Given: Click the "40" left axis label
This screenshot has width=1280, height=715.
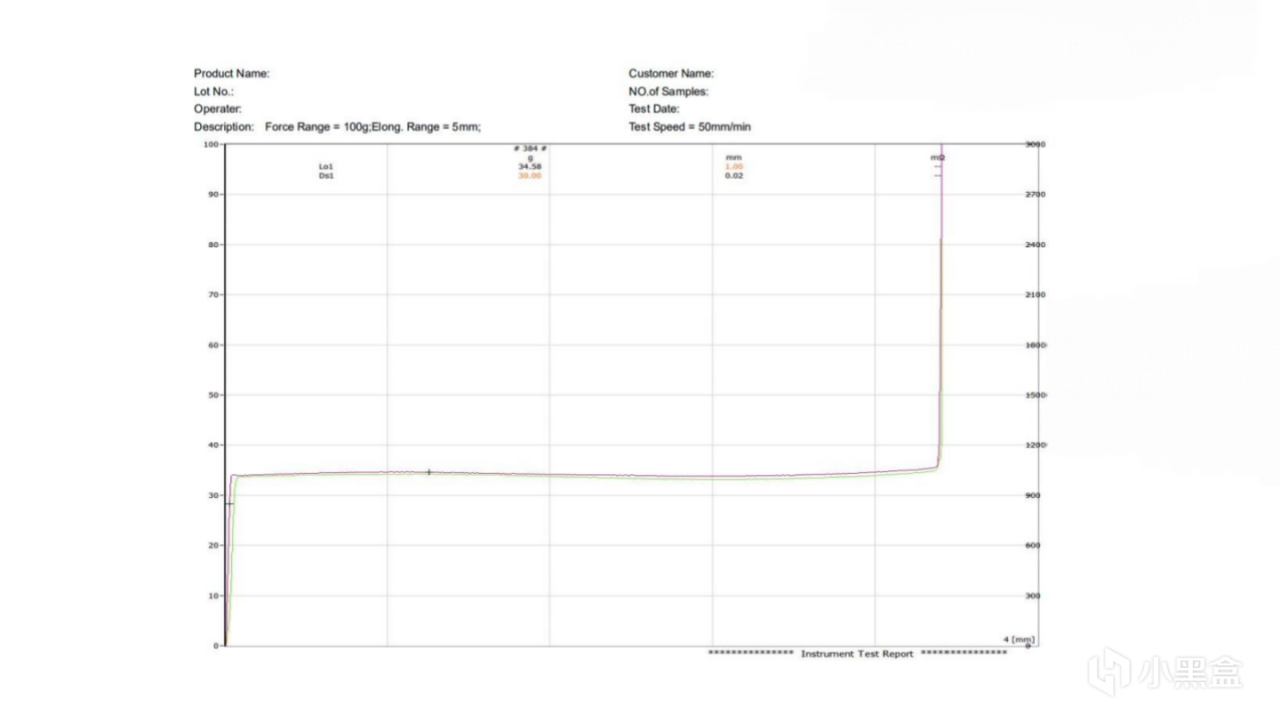Looking at the screenshot, I should tap(213, 445).
